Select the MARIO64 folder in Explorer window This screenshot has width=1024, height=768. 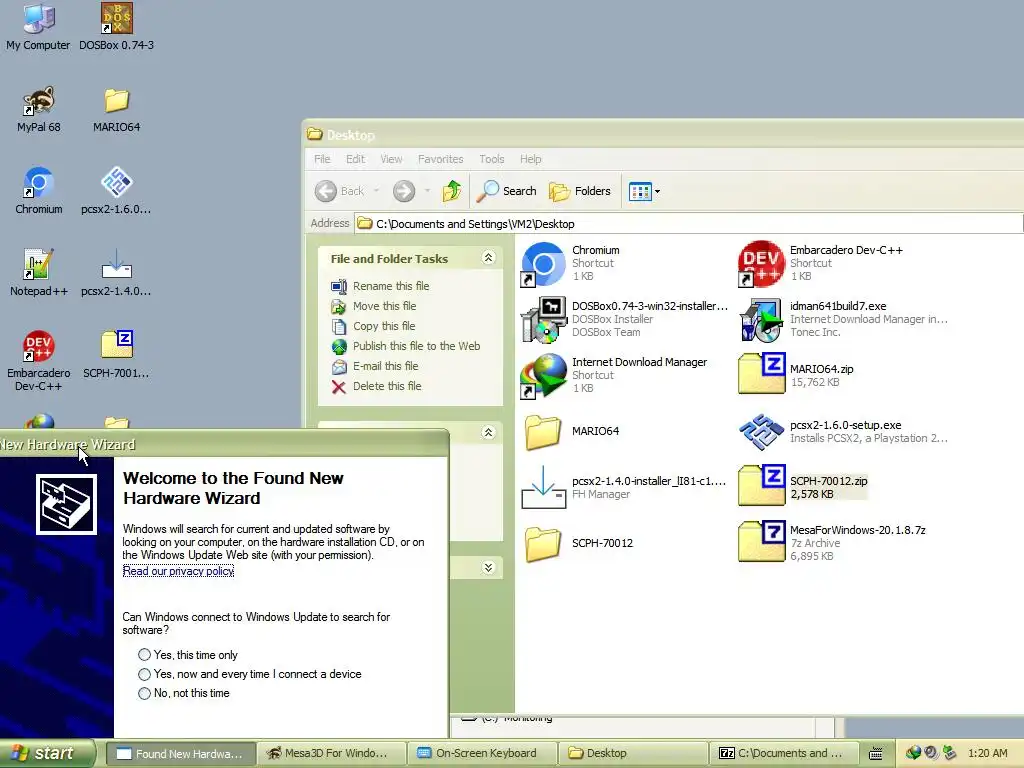click(572, 431)
